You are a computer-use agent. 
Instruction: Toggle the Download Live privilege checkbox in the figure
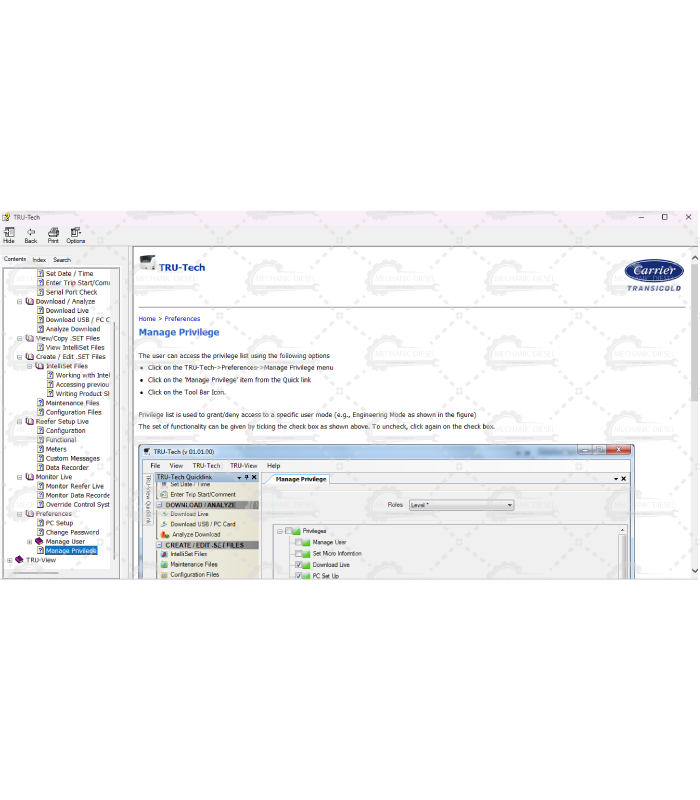(x=298, y=565)
